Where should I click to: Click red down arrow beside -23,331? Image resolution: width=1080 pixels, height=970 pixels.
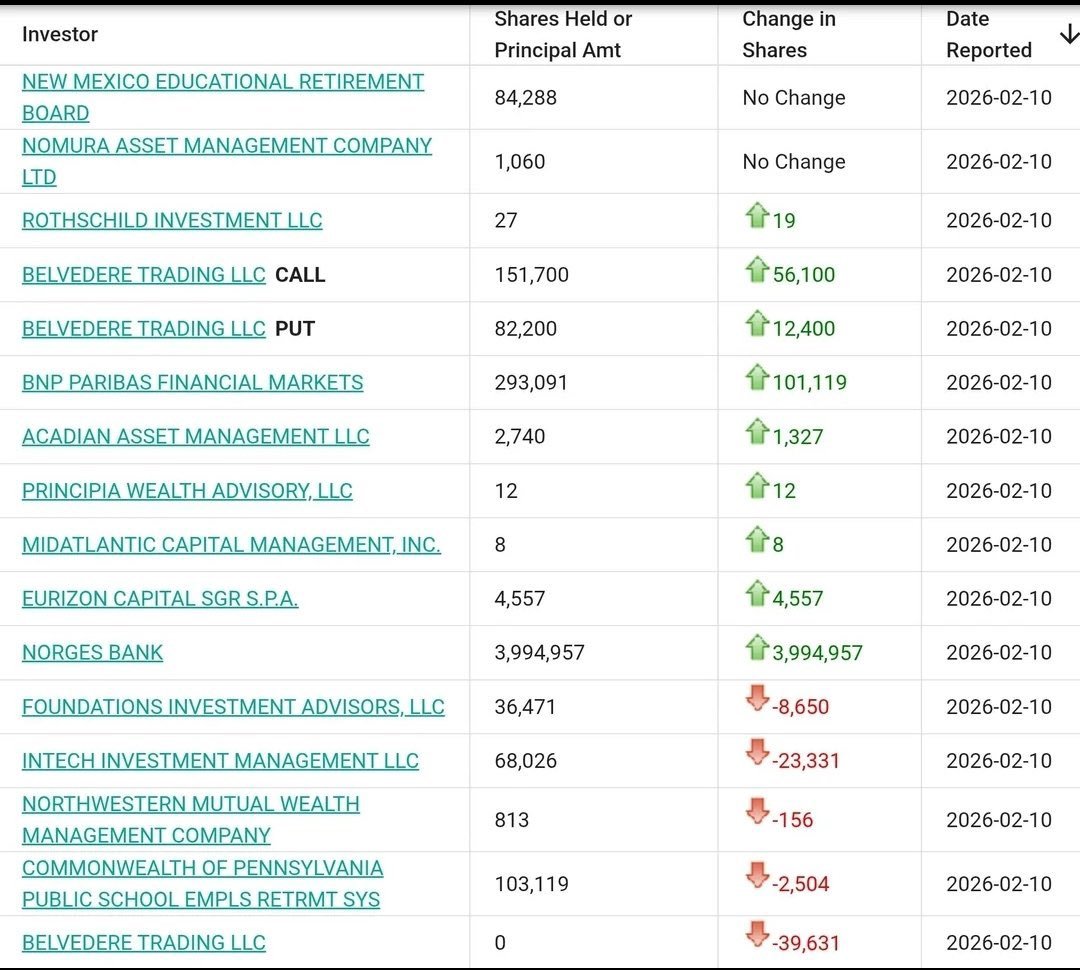click(x=757, y=752)
